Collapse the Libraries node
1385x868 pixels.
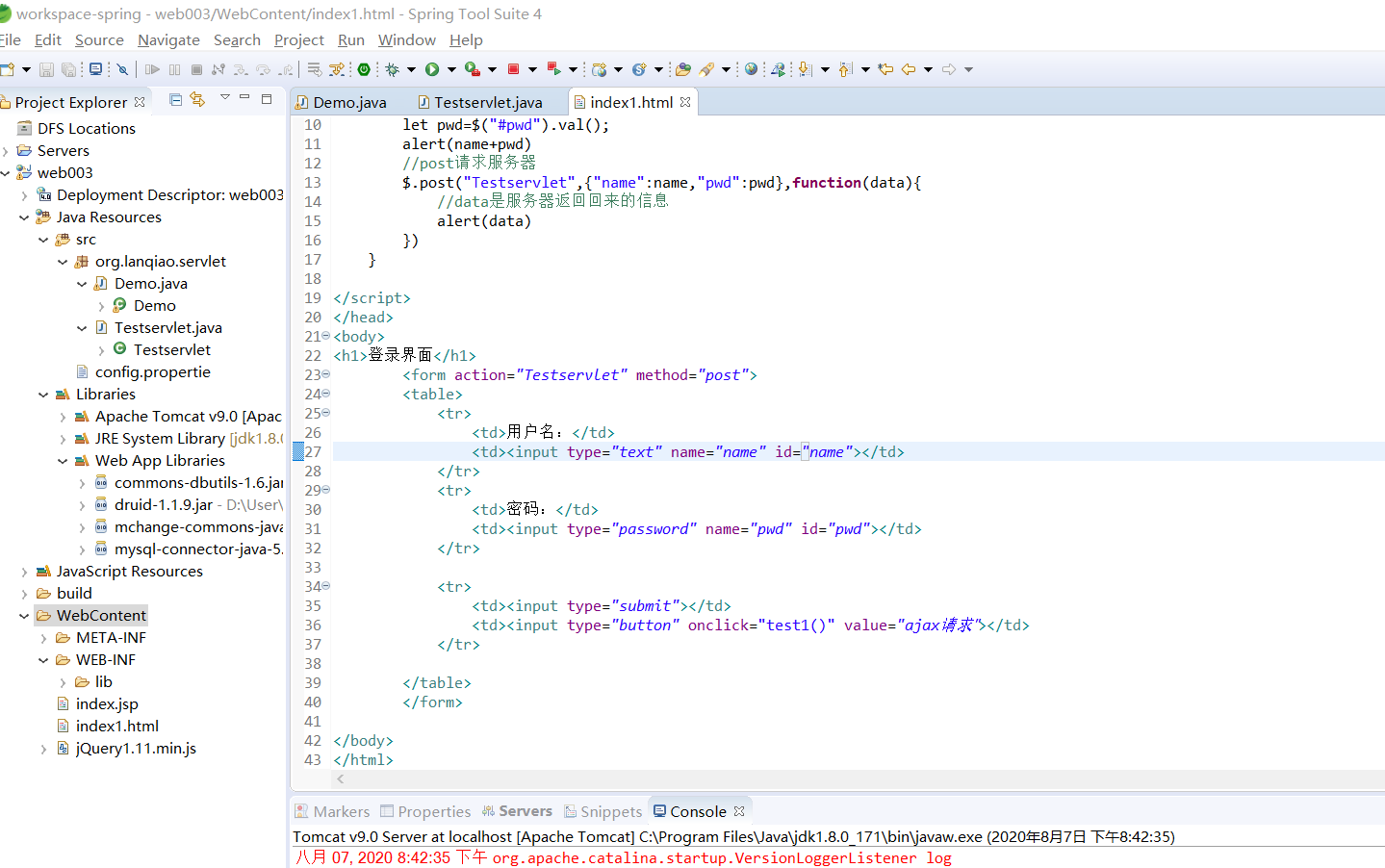pyautogui.click(x=43, y=395)
